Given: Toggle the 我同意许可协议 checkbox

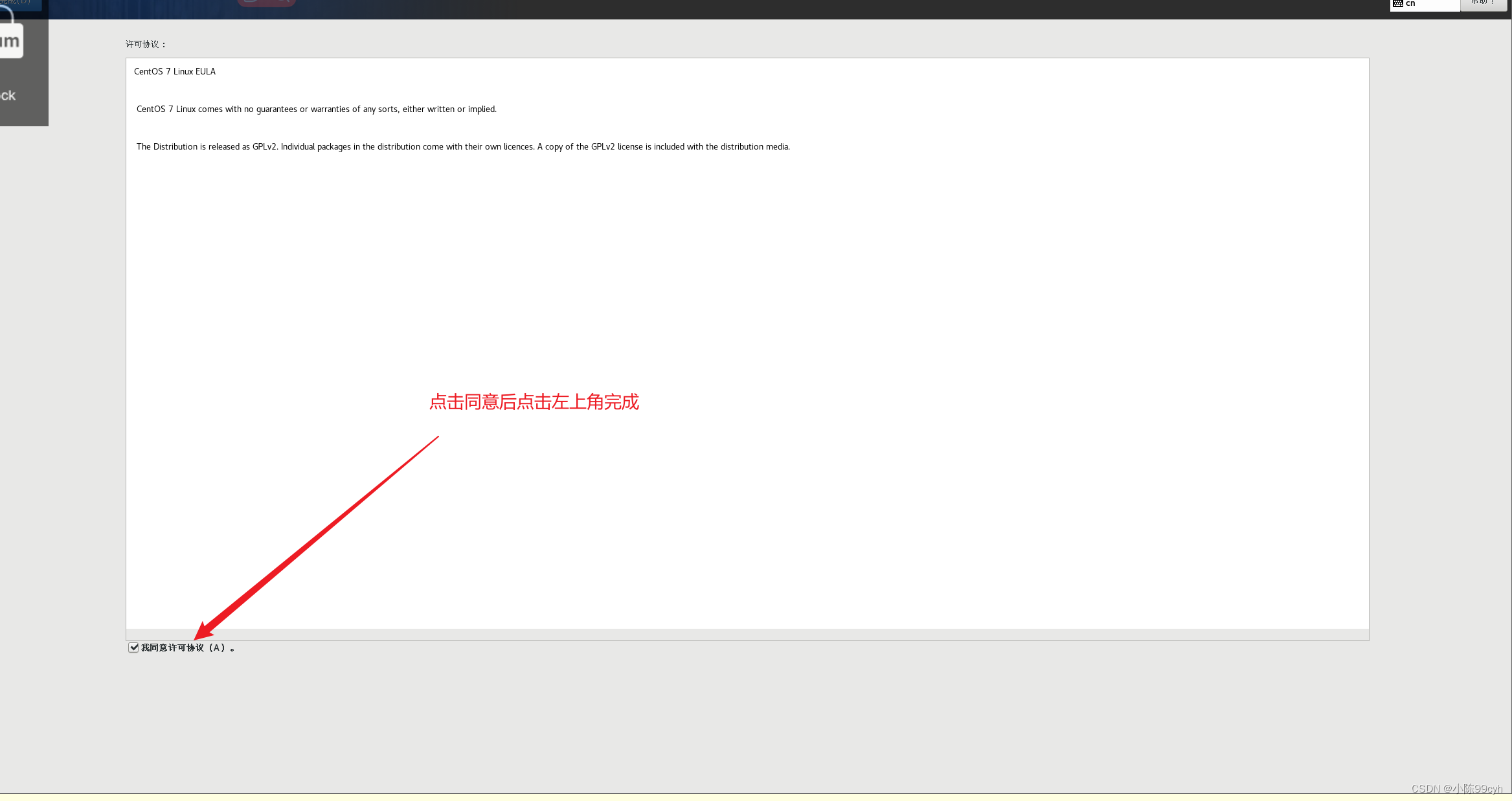Looking at the screenshot, I should 133,648.
